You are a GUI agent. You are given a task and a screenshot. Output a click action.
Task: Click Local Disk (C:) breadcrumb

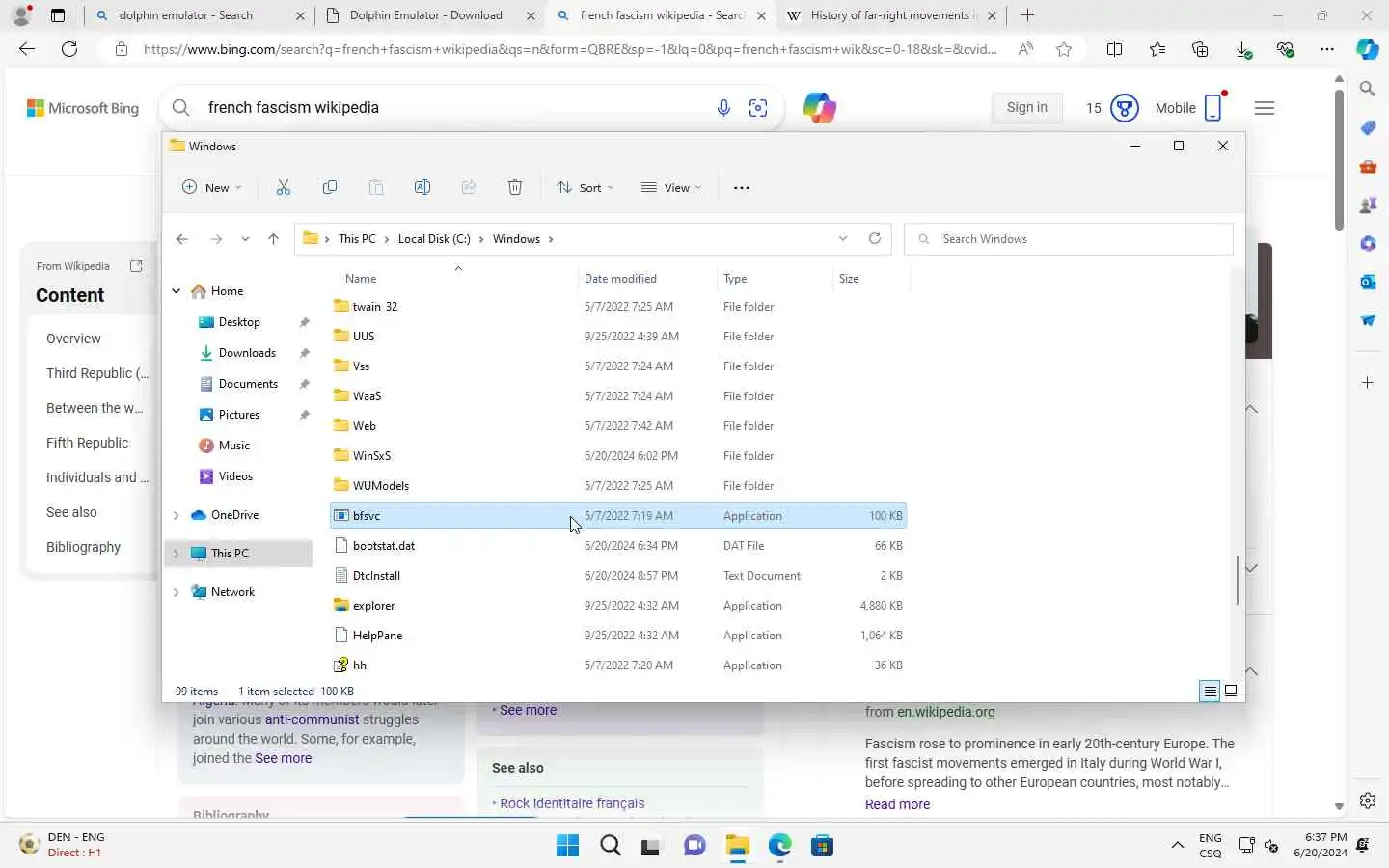[x=434, y=239]
